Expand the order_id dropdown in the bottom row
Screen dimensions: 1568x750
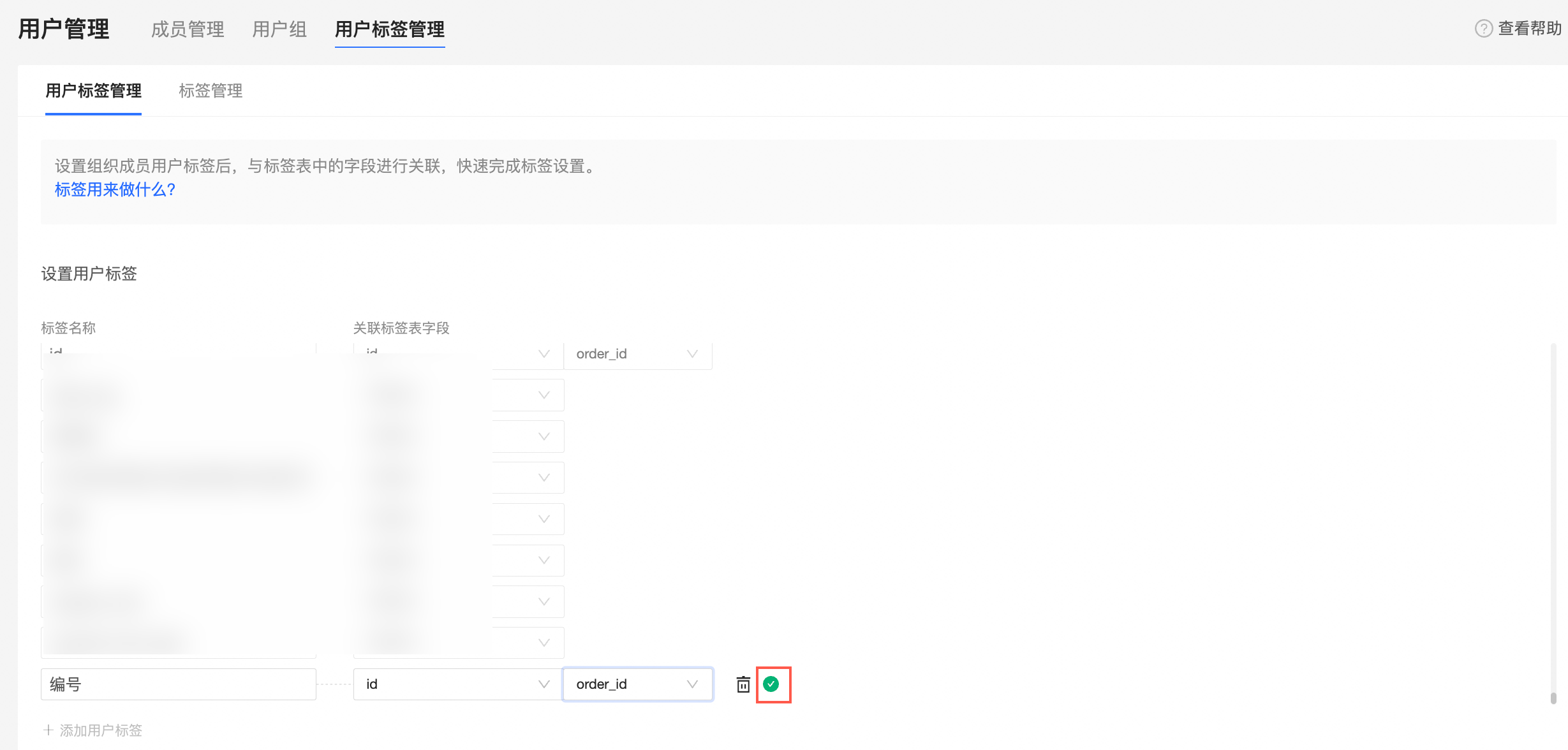click(x=637, y=684)
